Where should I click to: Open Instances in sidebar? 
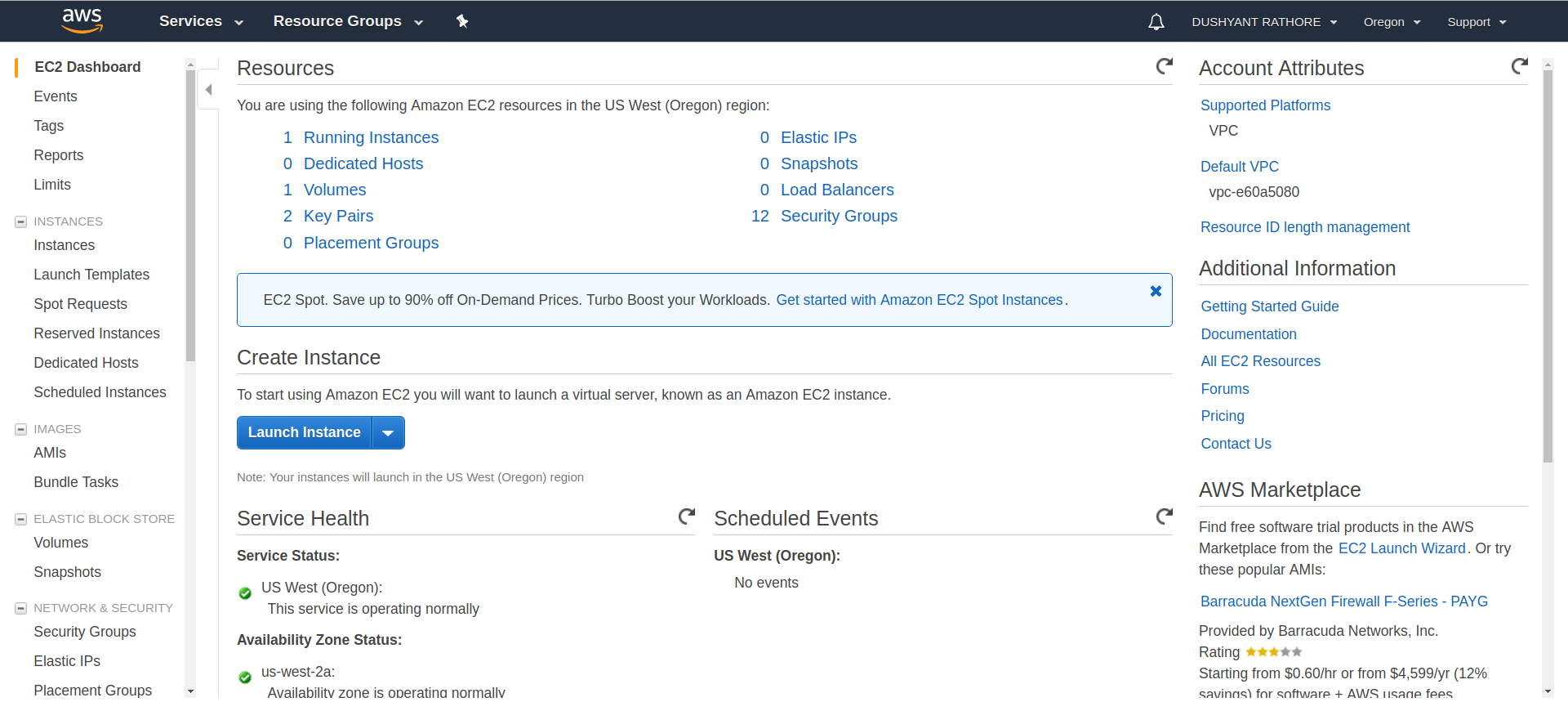65,245
